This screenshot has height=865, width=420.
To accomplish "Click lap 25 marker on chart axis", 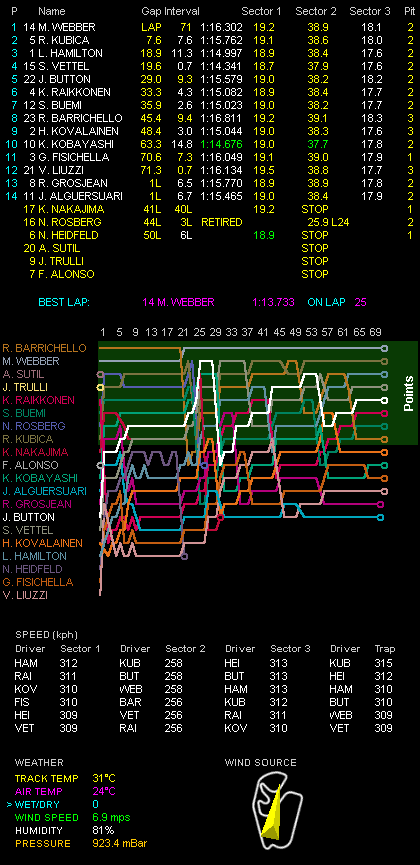I will coord(200,332).
